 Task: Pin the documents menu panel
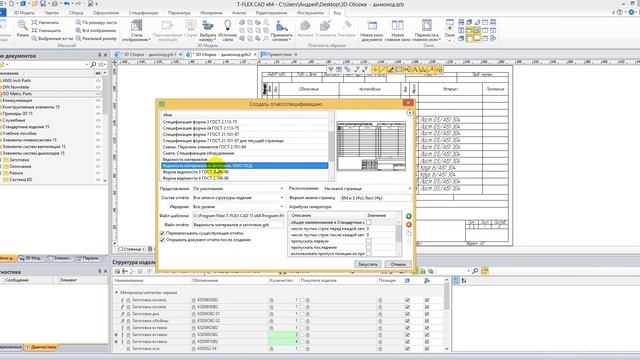pyautogui.click(x=99, y=55)
